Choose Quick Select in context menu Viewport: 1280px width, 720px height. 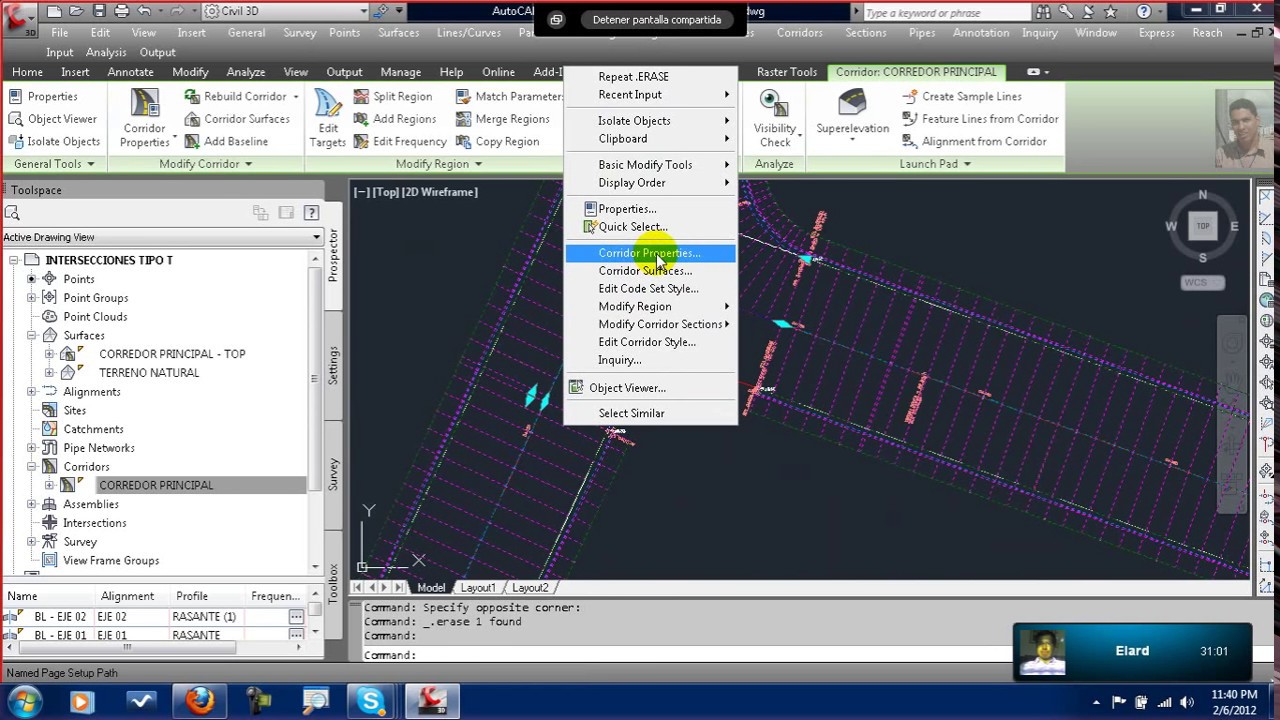tap(650, 227)
